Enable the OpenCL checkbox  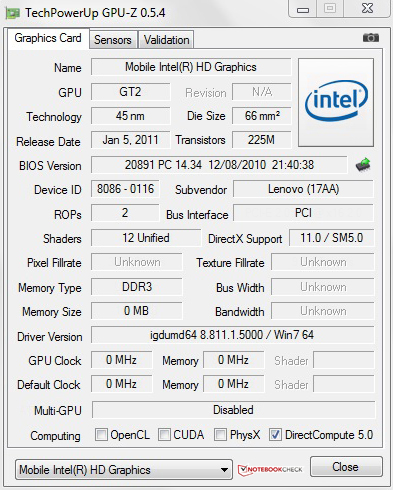[x=101, y=435]
